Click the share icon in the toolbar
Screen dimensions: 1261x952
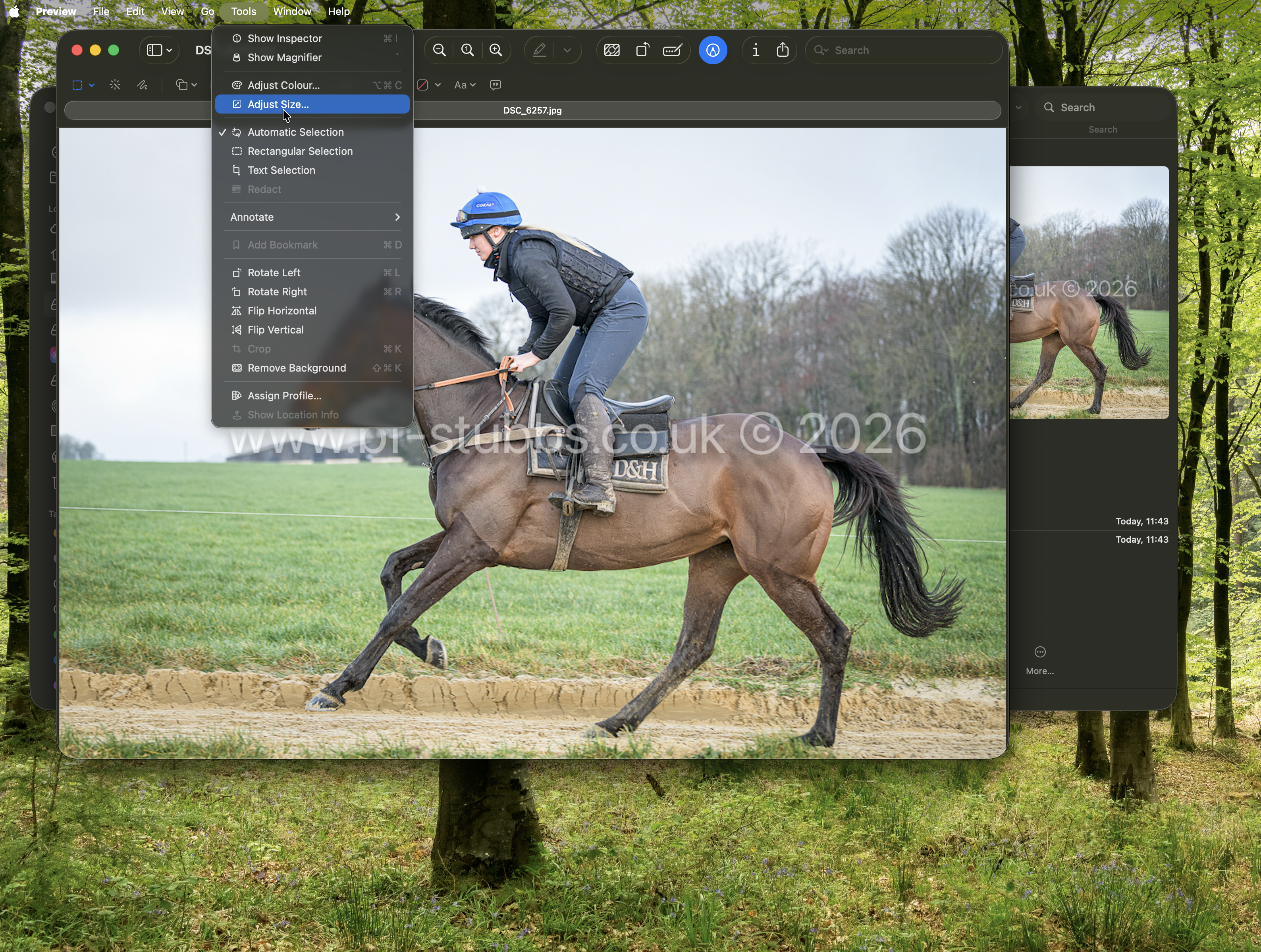pos(783,50)
